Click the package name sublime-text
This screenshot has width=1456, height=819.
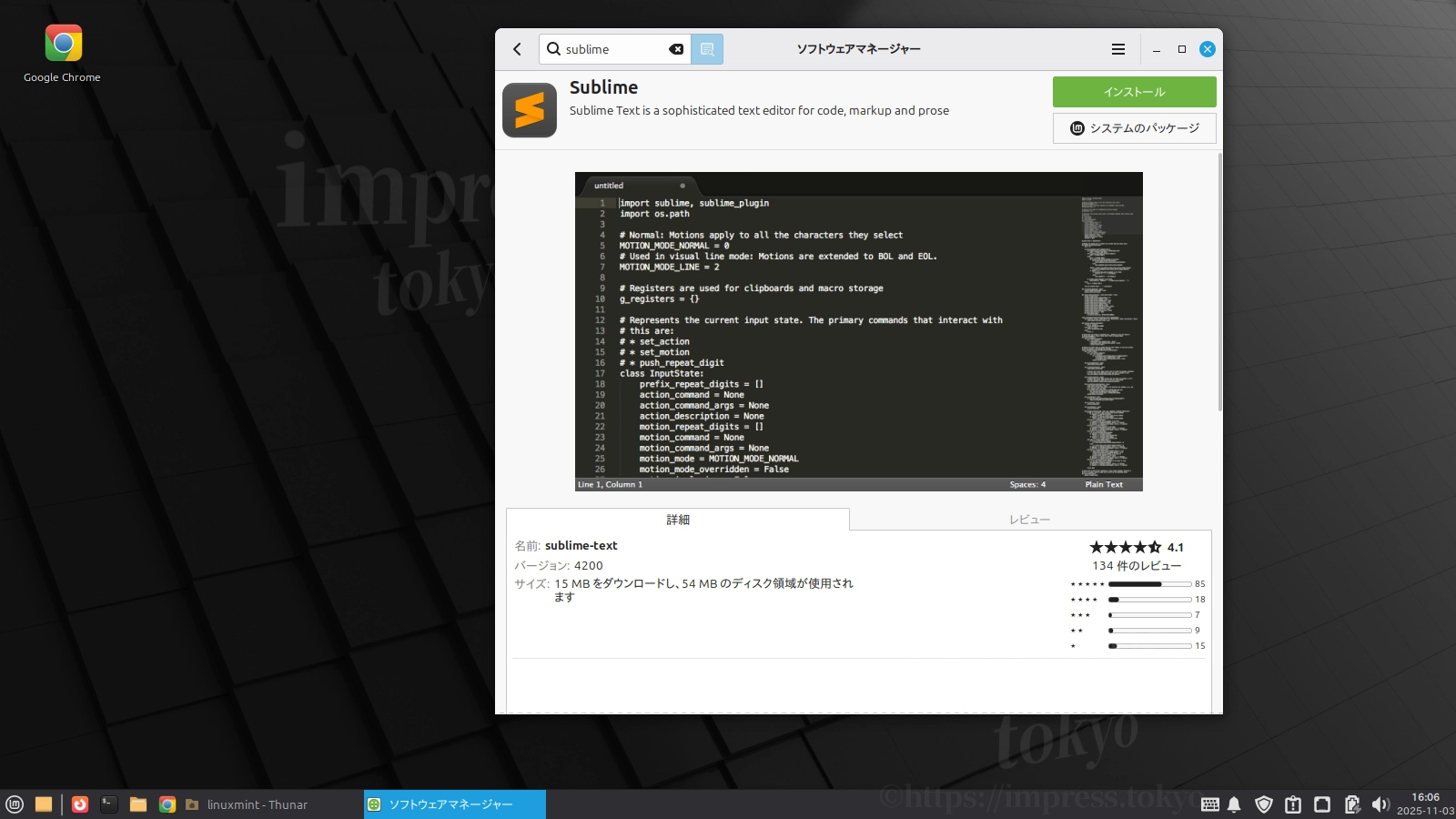coord(581,546)
